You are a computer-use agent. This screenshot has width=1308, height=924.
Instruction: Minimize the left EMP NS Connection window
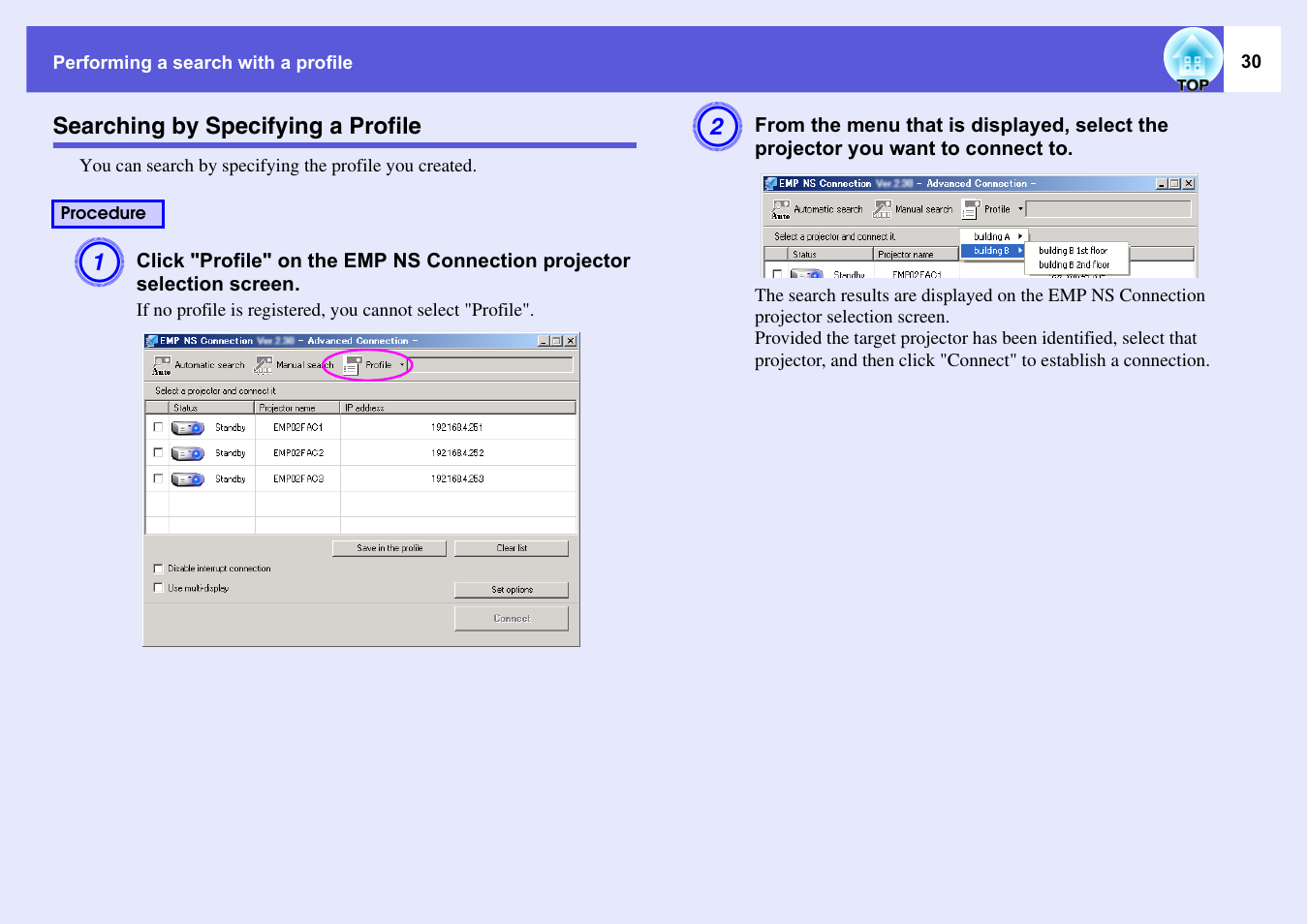(544, 341)
